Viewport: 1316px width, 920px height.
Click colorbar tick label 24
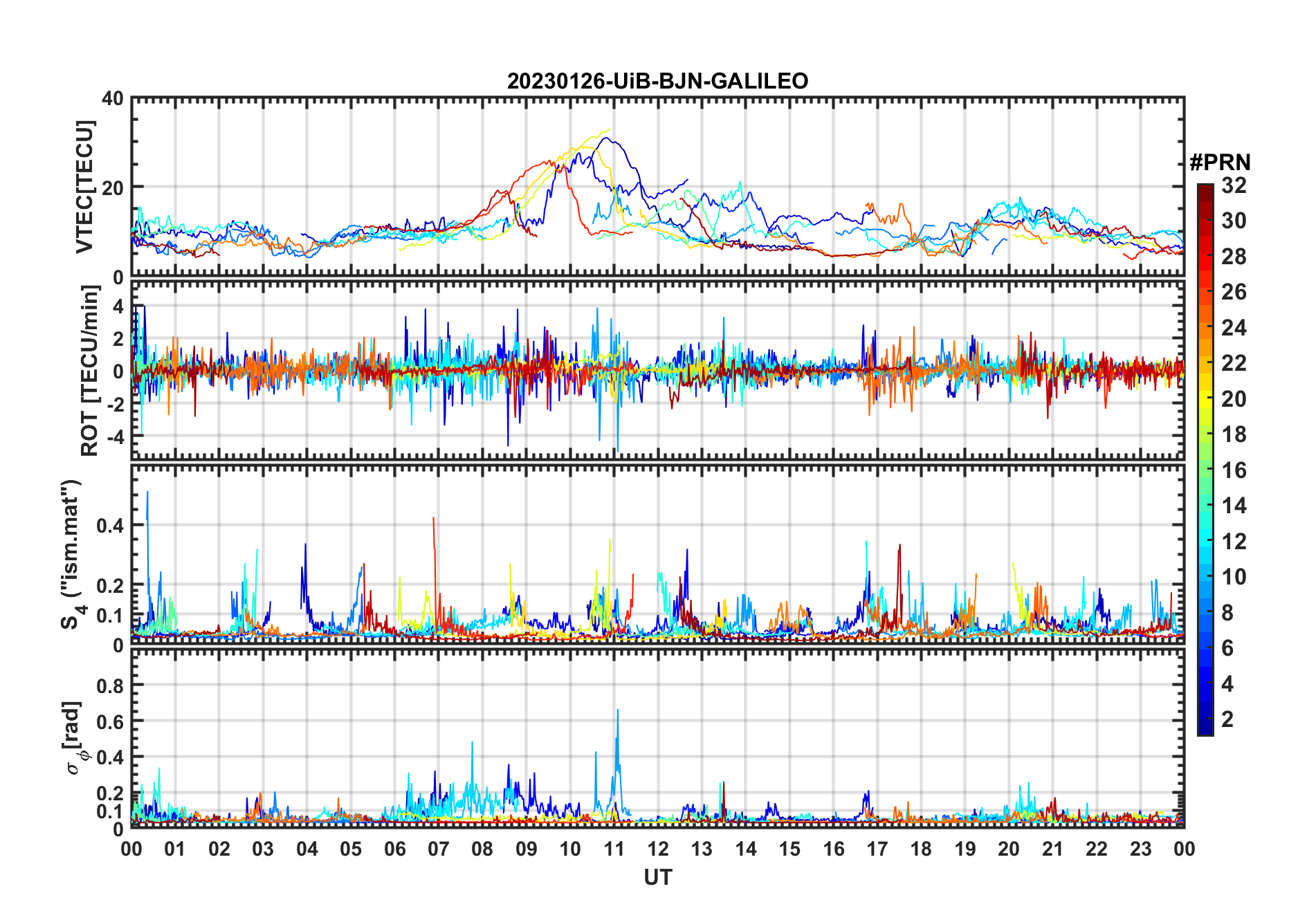[1234, 328]
